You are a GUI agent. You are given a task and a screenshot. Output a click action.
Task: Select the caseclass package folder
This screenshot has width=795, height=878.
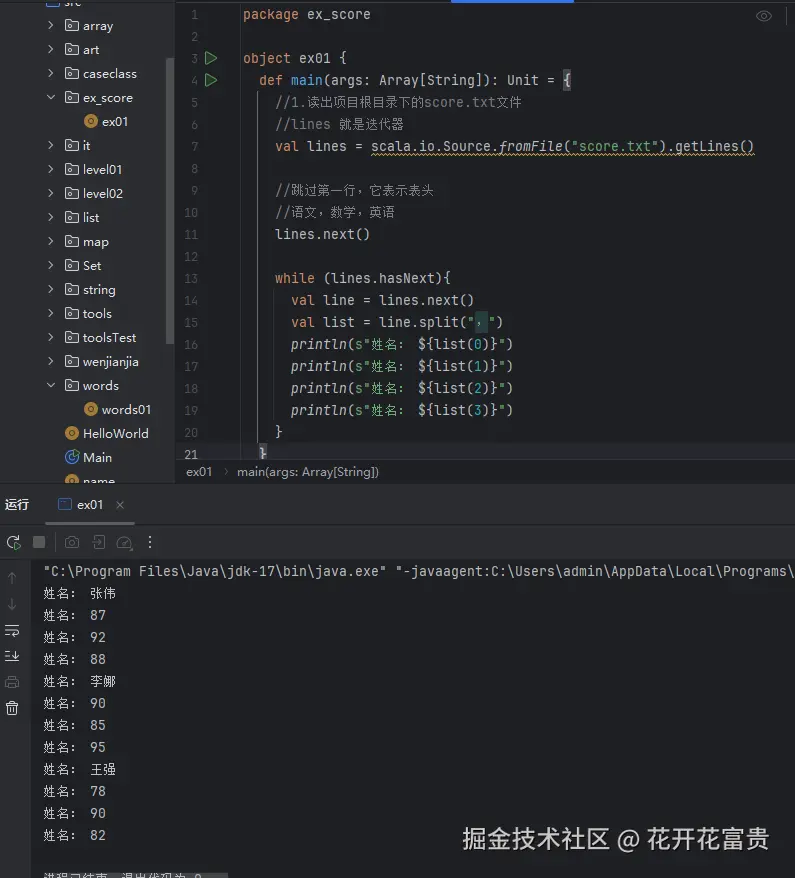point(101,73)
